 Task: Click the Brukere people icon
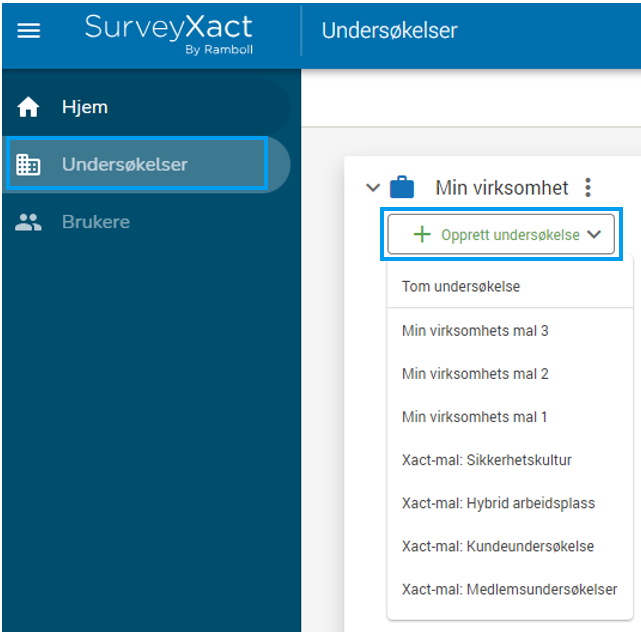pos(28,222)
